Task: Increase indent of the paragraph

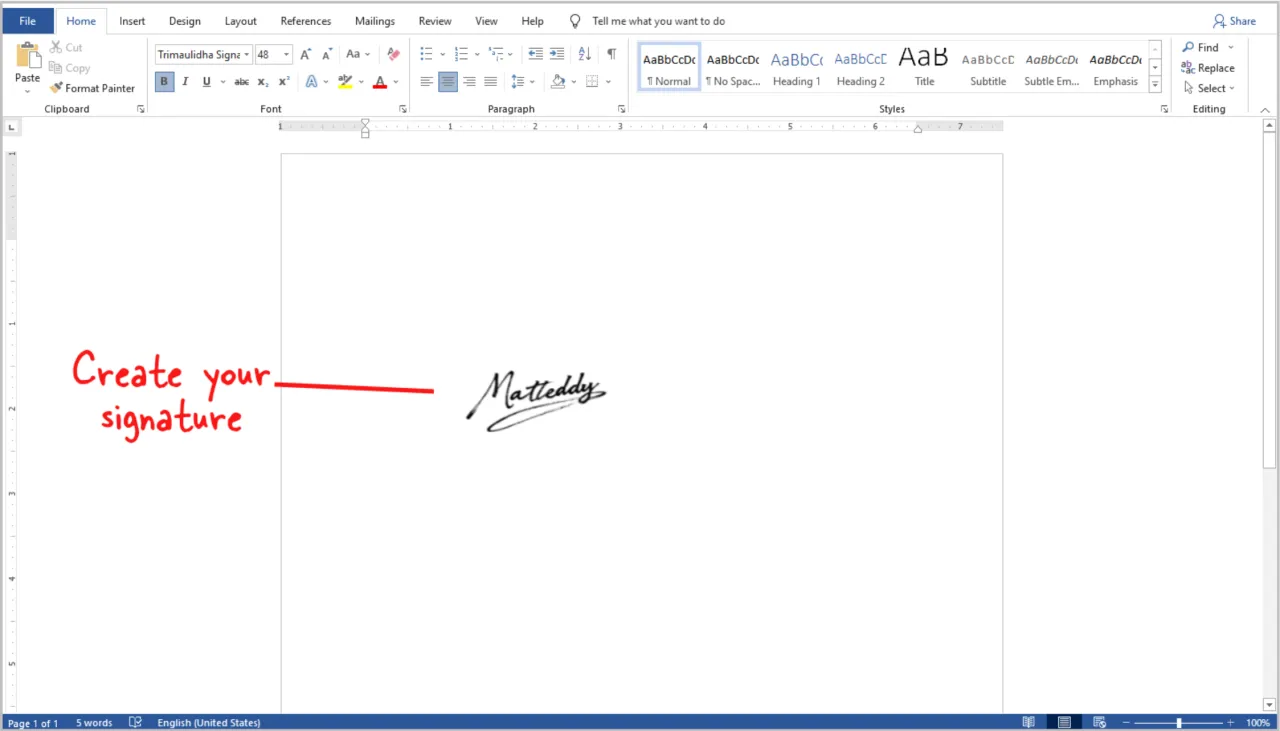Action: click(557, 54)
